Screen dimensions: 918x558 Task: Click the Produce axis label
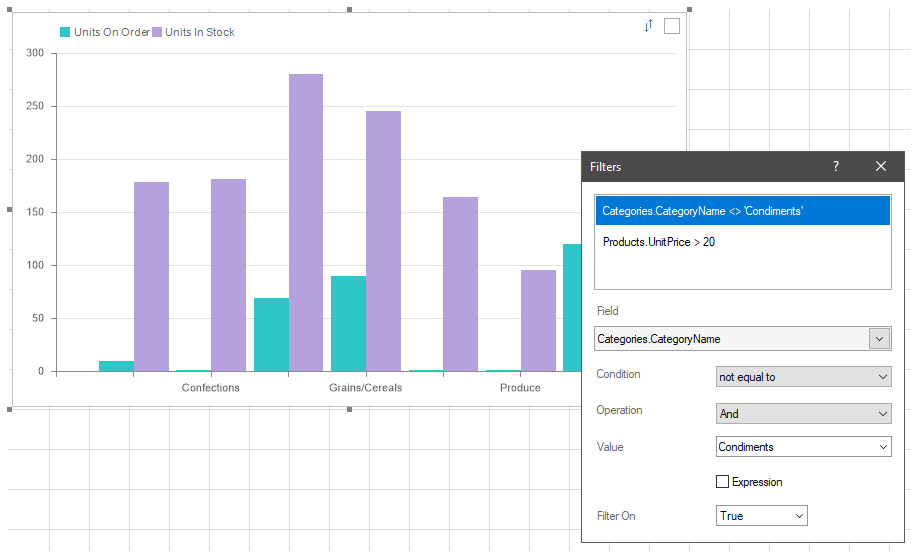coord(520,388)
